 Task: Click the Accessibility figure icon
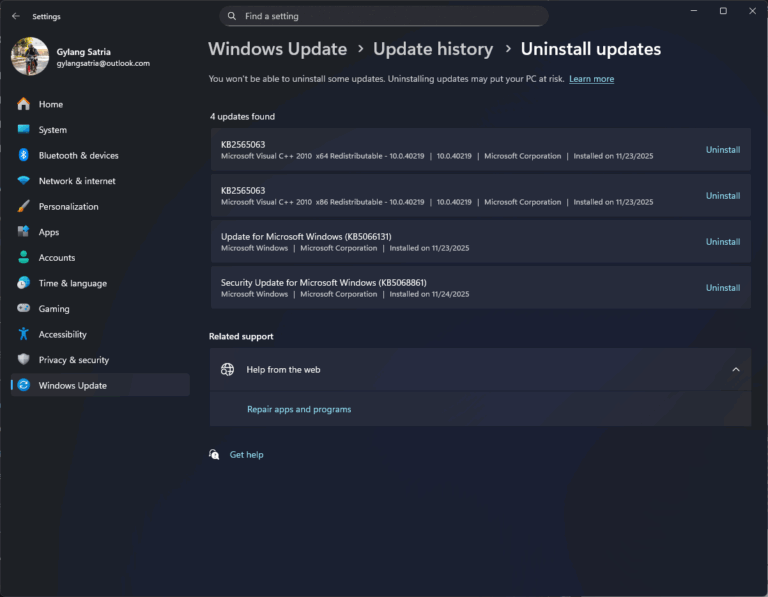click(23, 334)
